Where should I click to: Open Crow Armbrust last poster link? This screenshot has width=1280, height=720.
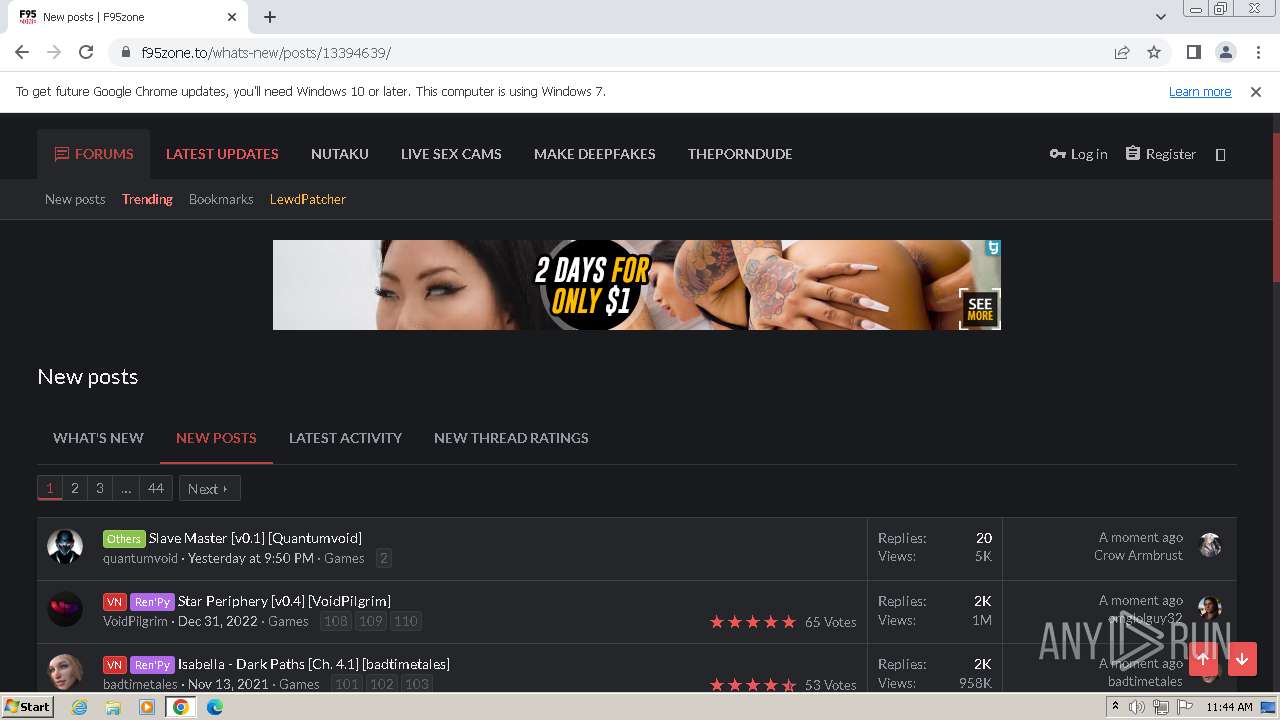1138,555
